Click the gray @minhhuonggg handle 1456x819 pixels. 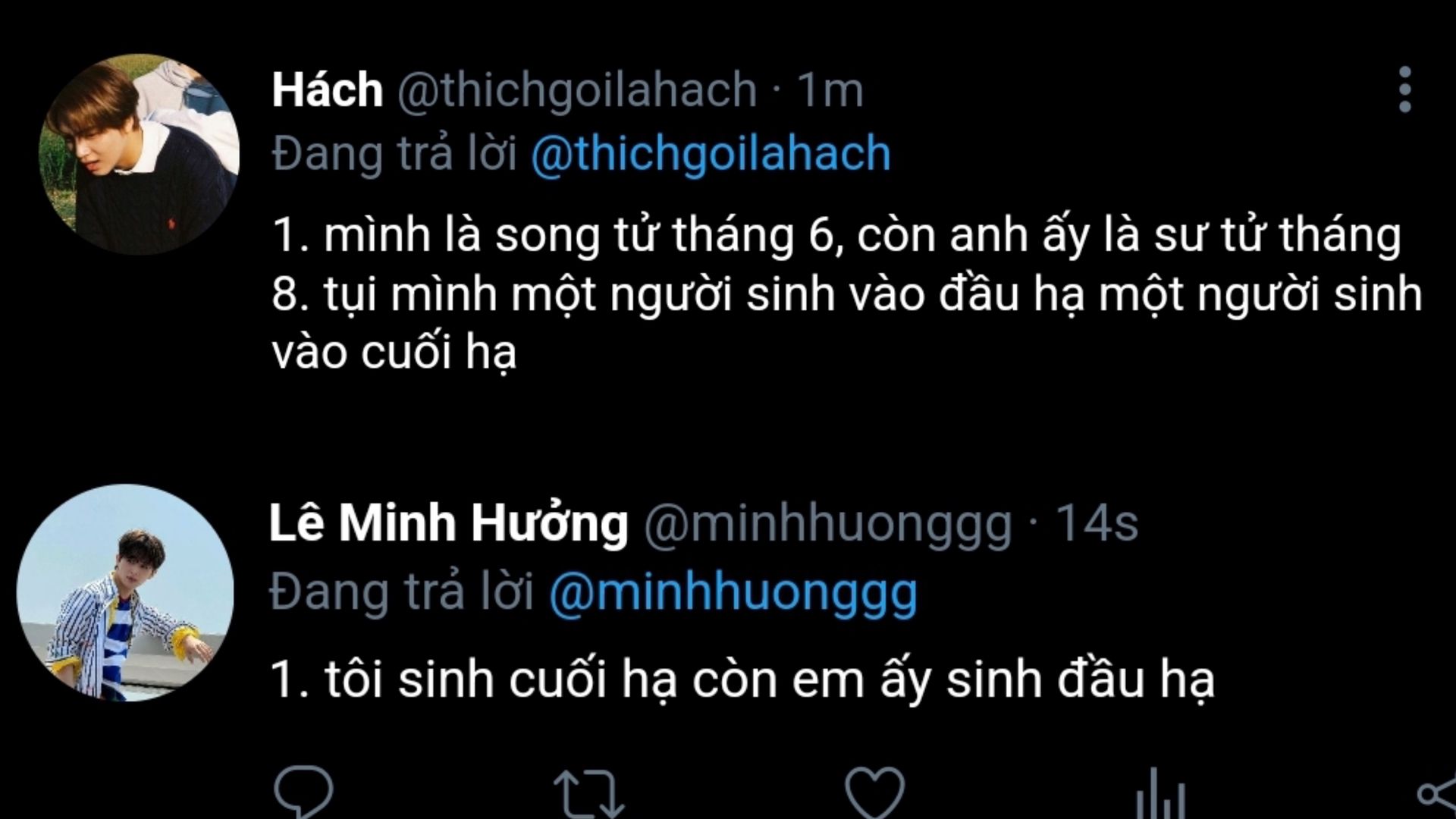[x=827, y=523]
